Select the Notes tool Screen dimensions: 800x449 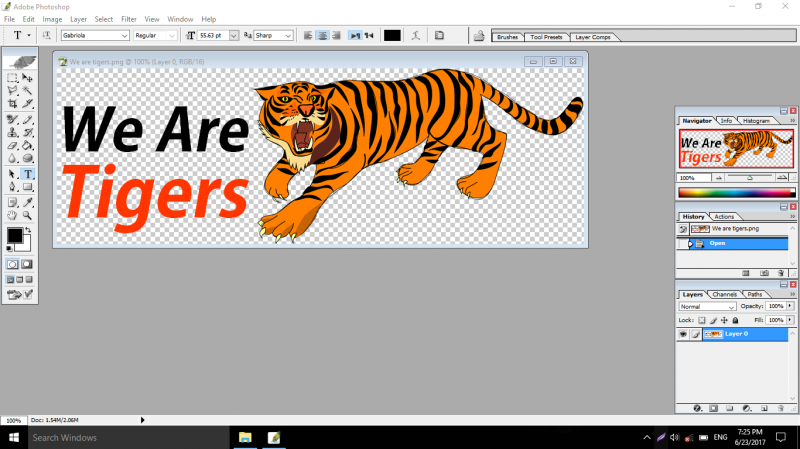pyautogui.click(x=12, y=203)
